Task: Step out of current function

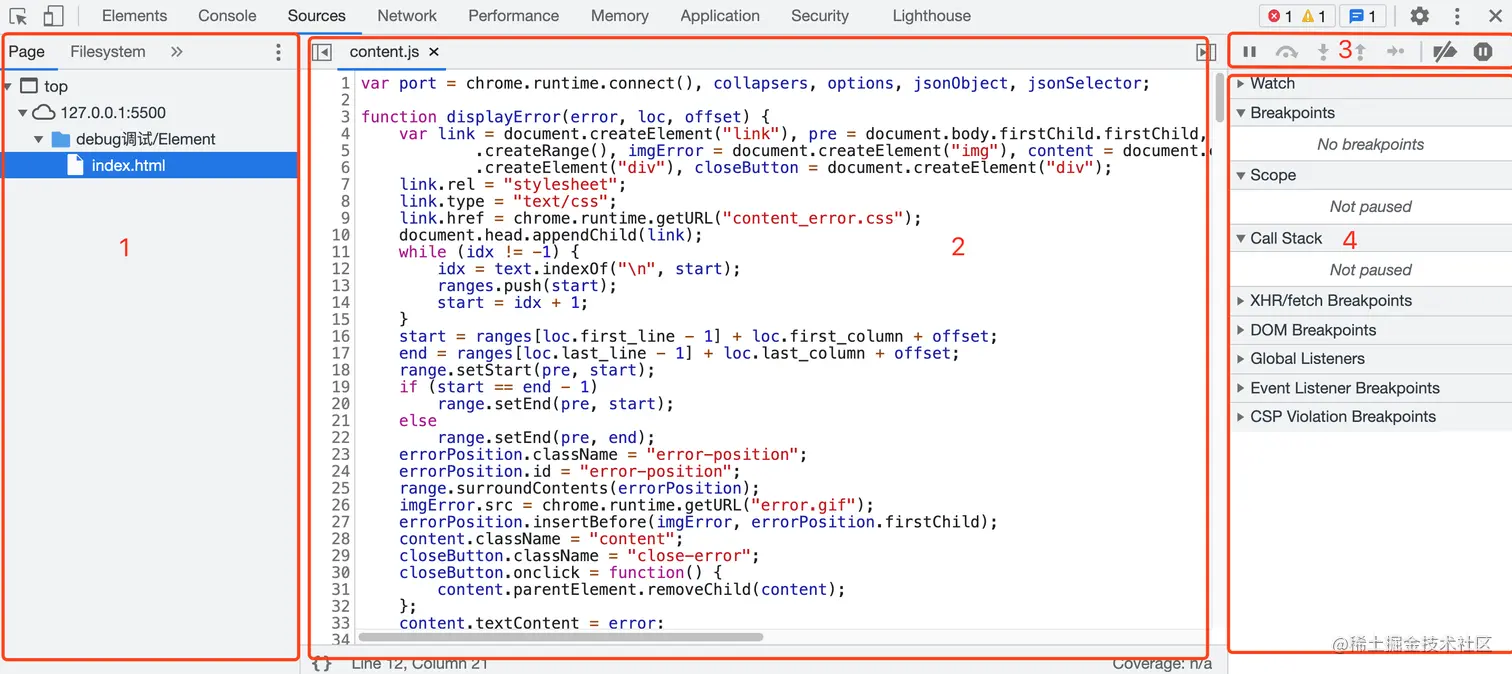Action: pos(1360,52)
